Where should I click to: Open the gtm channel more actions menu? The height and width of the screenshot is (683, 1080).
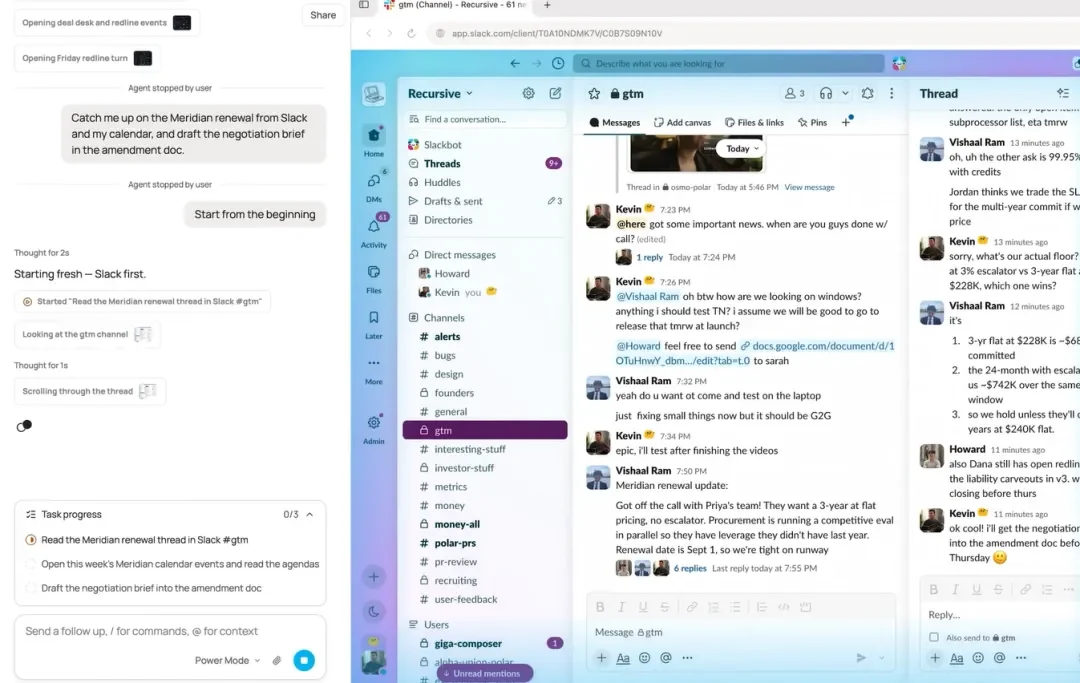tap(891, 93)
